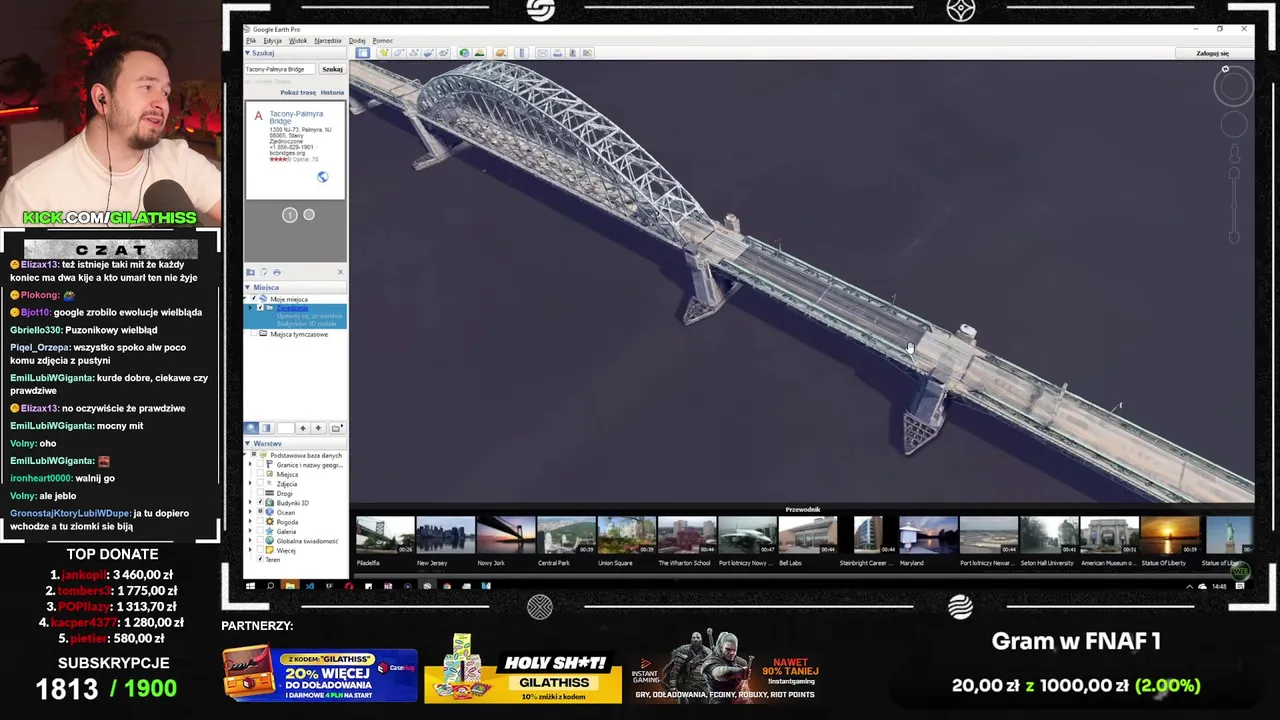The image size is (1280, 720).
Task: Click the Add Placemark pin icon
Action: (384, 52)
